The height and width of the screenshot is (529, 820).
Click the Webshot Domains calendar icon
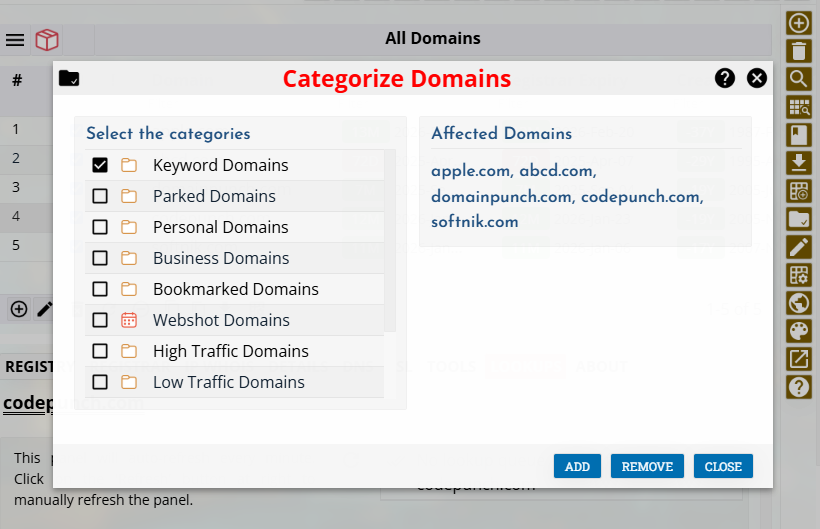(129, 320)
